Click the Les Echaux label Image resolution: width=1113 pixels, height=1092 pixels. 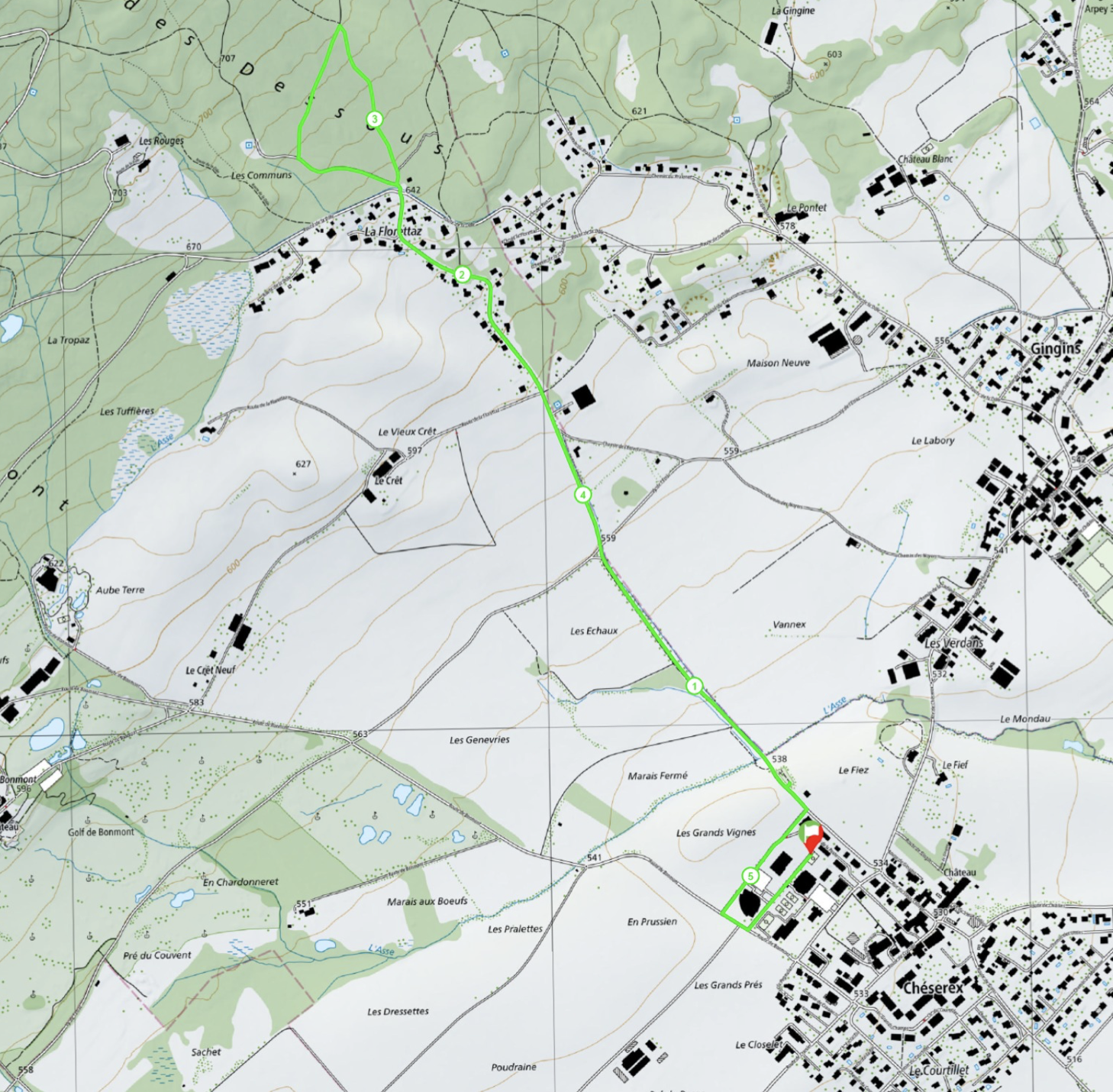(593, 631)
